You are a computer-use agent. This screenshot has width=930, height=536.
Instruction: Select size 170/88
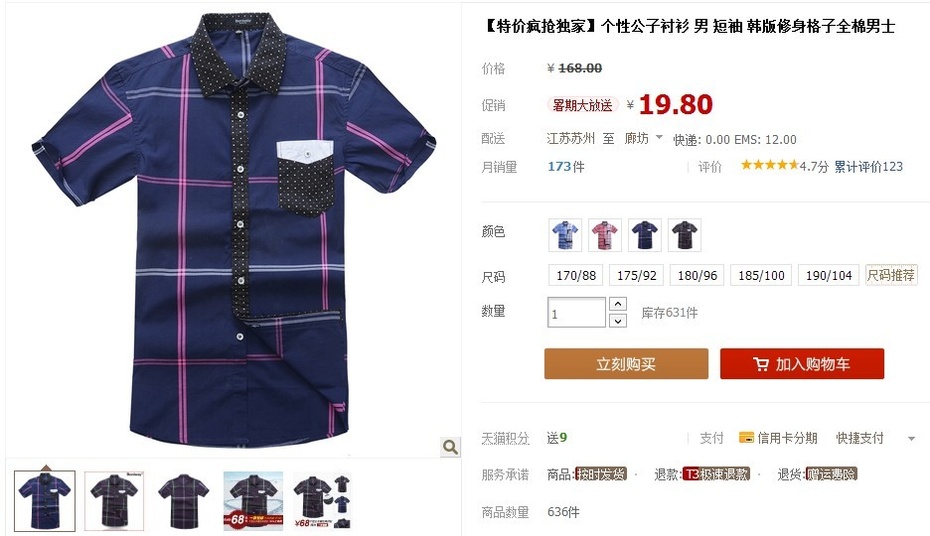click(x=576, y=275)
